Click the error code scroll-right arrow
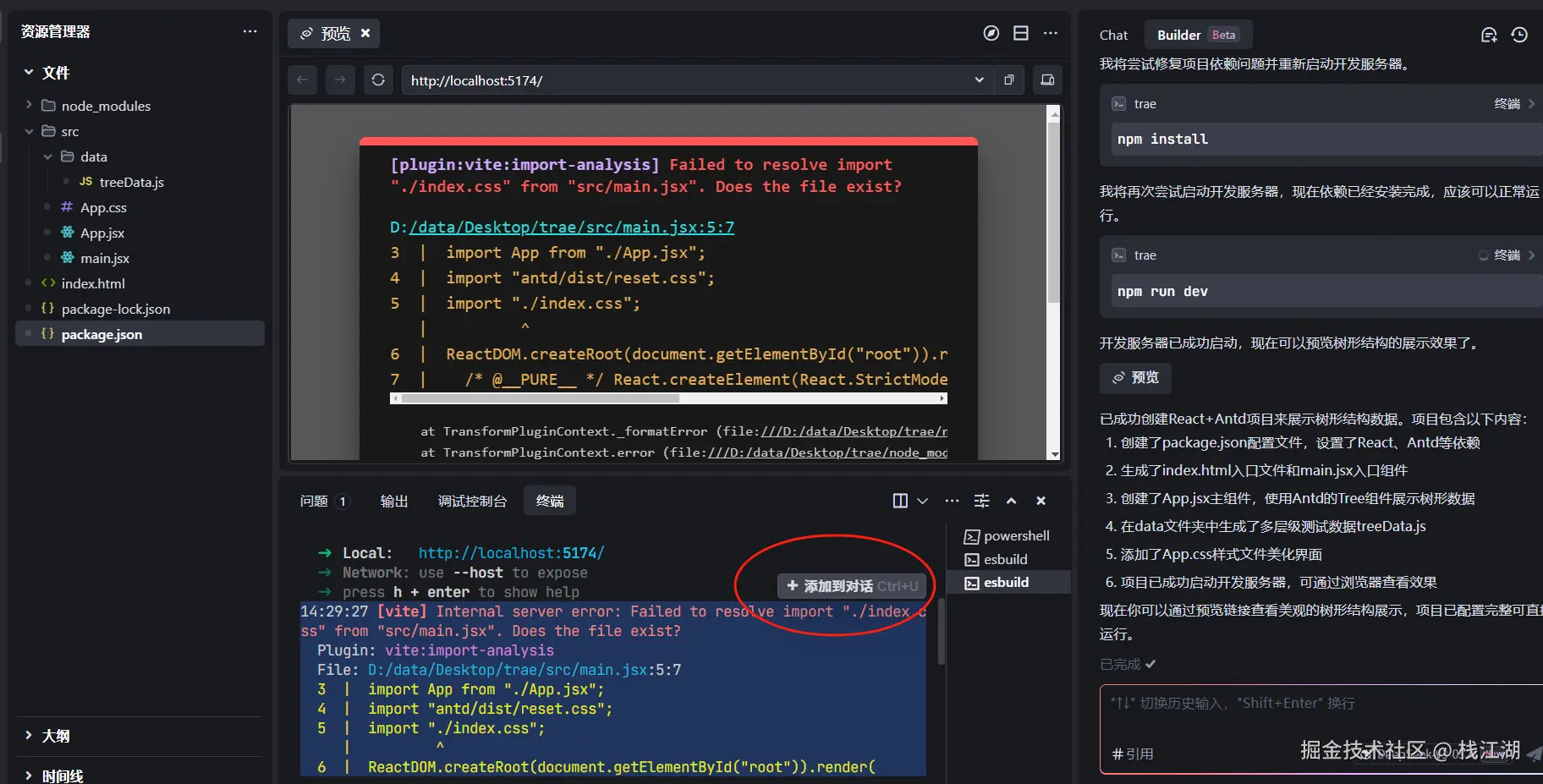This screenshot has width=1543, height=784. [942, 397]
